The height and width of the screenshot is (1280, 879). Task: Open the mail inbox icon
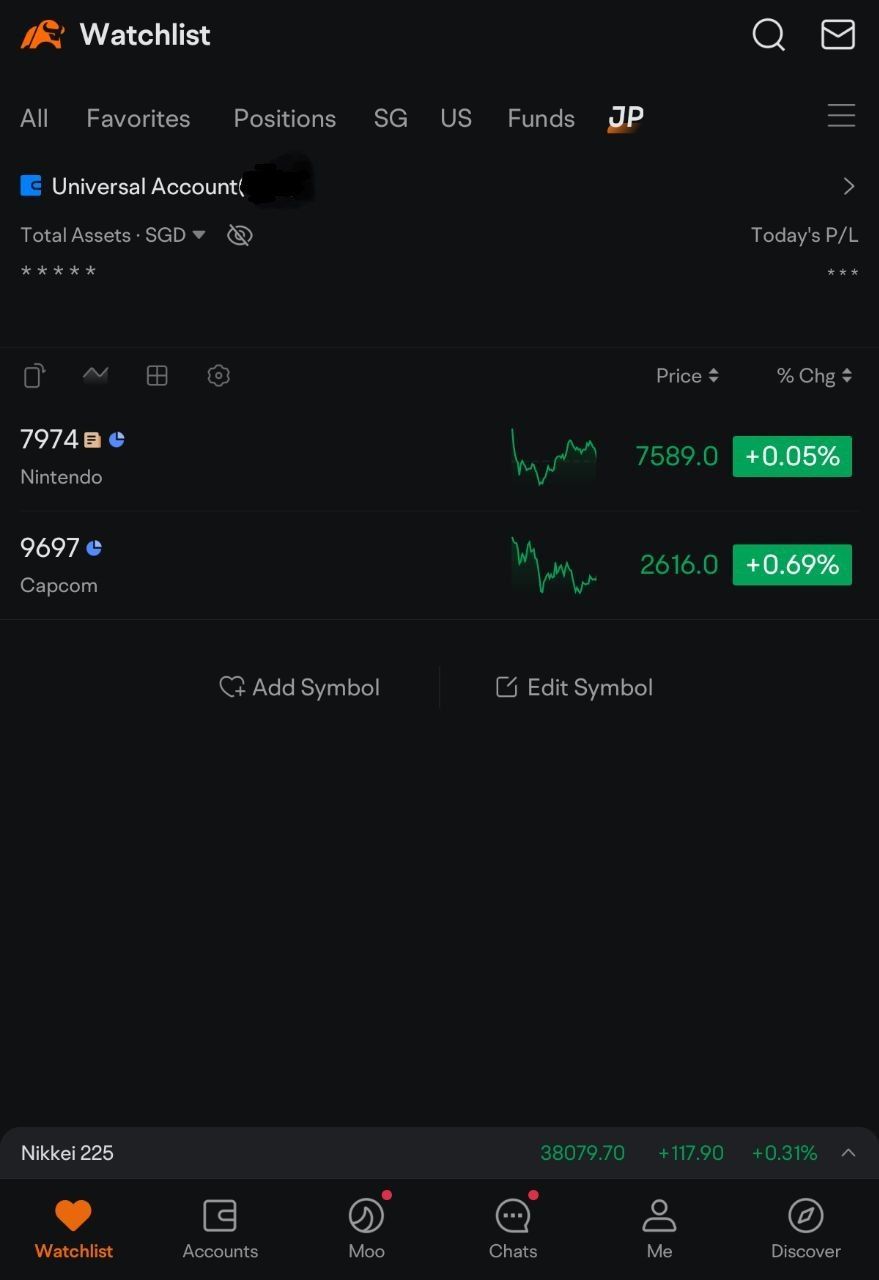tap(838, 34)
